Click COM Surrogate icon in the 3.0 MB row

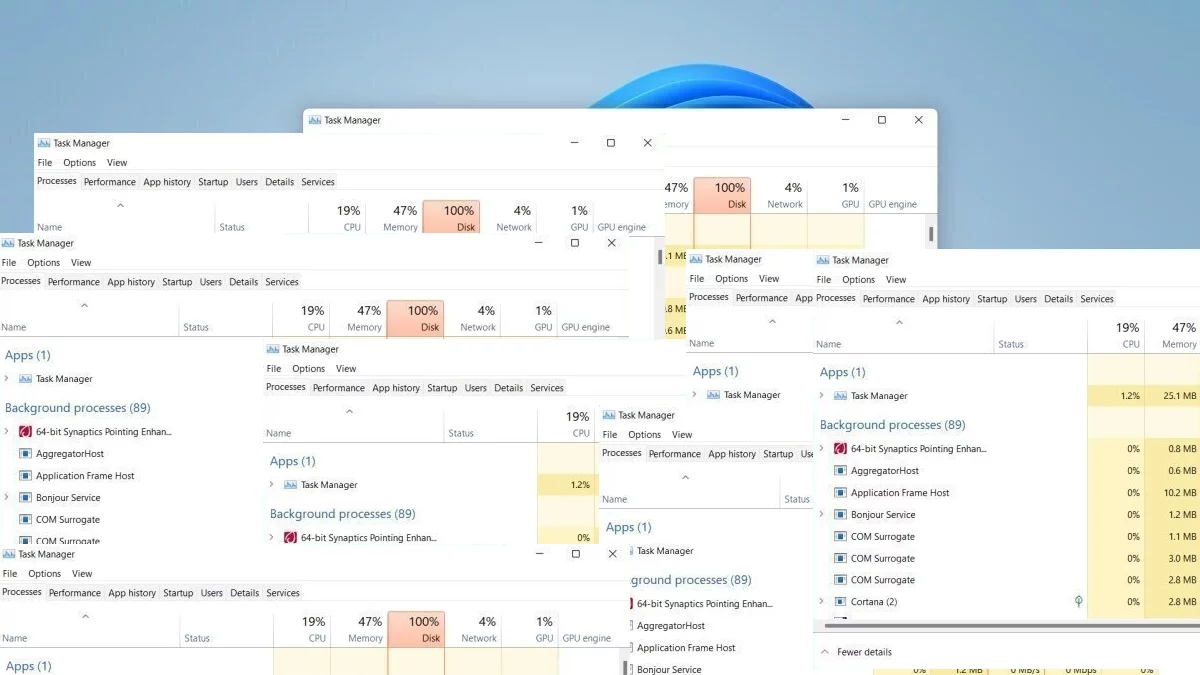[x=841, y=559]
